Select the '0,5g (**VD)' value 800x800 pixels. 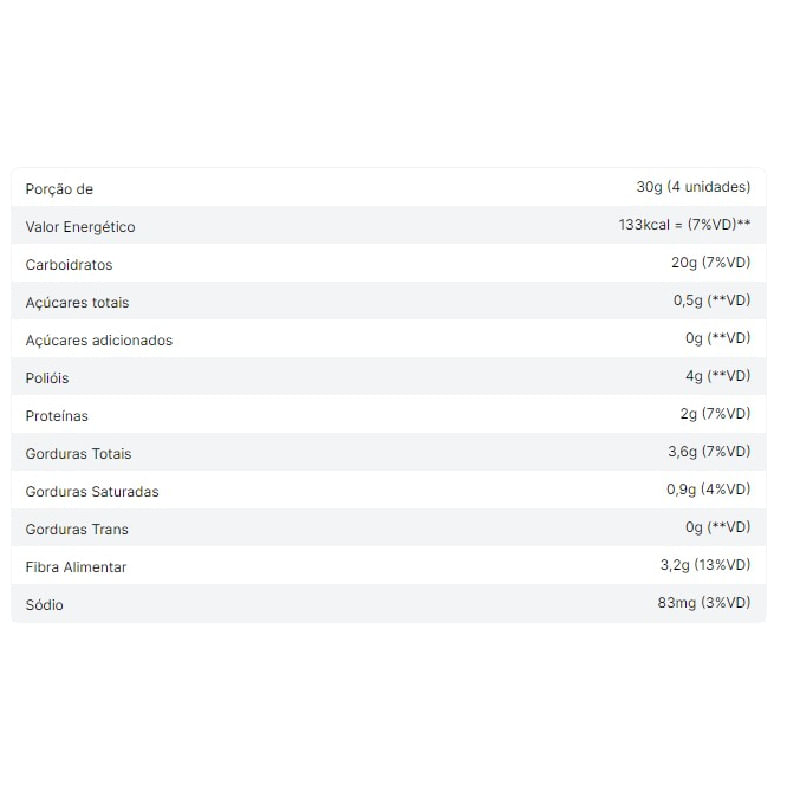point(711,300)
